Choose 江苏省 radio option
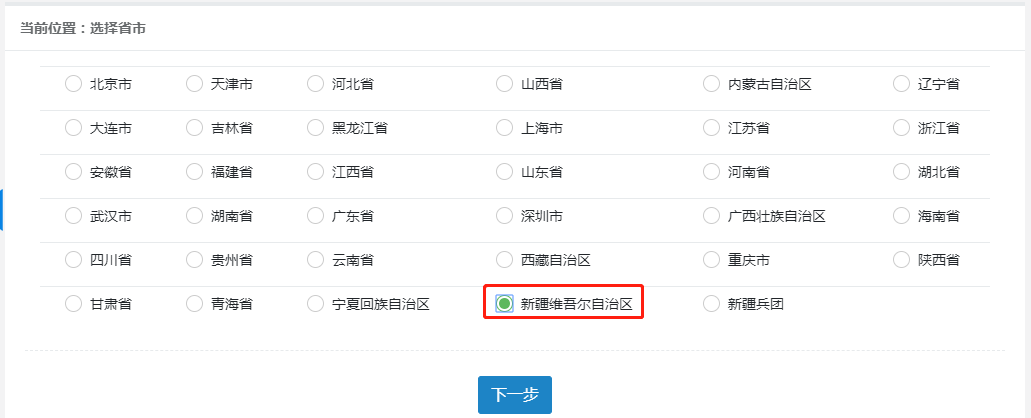 coord(712,128)
